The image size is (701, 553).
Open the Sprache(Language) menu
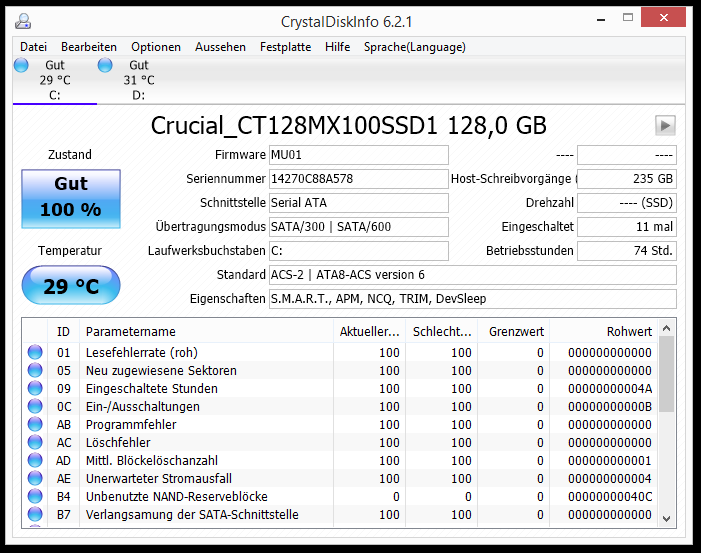click(x=415, y=47)
